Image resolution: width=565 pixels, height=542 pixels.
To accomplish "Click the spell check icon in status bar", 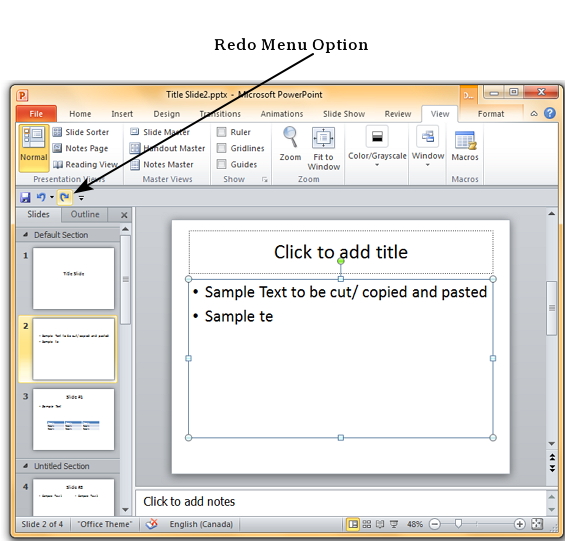I will click(x=152, y=524).
